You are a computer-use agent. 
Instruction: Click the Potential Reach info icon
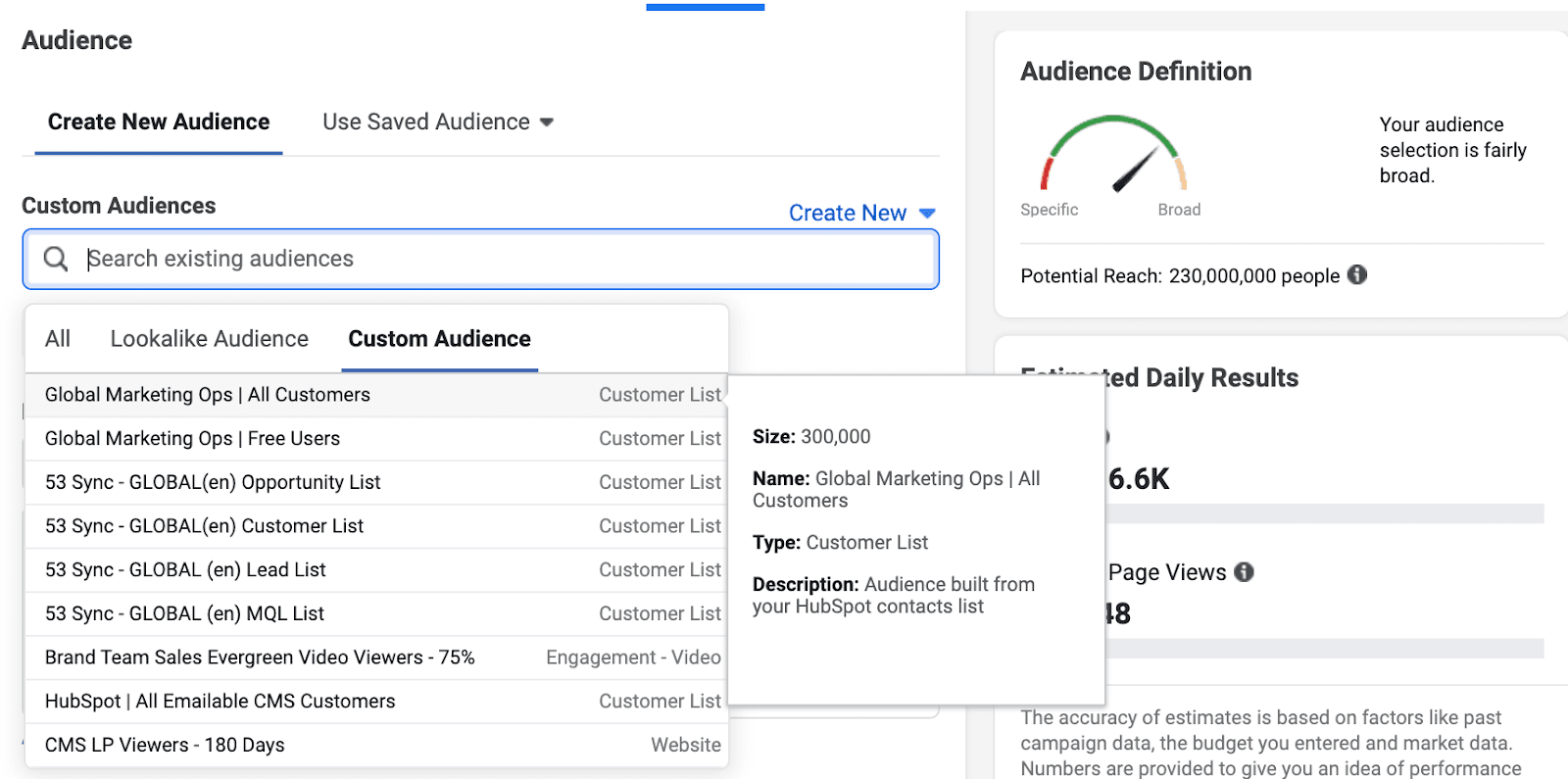coord(1356,275)
